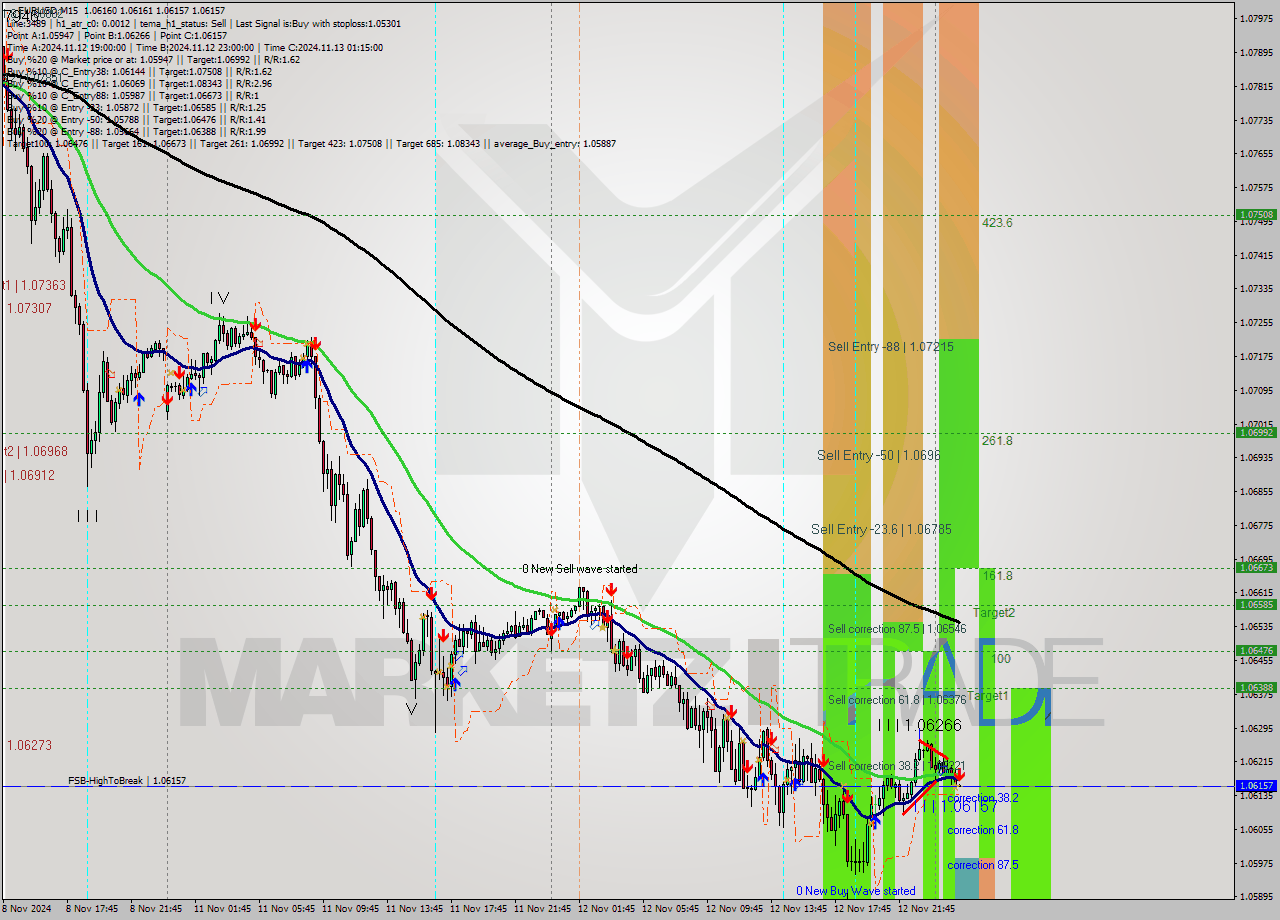The image size is (1280, 920).
Task: Click the '8 Nov 2024' date on the time axis
Action: (25, 909)
